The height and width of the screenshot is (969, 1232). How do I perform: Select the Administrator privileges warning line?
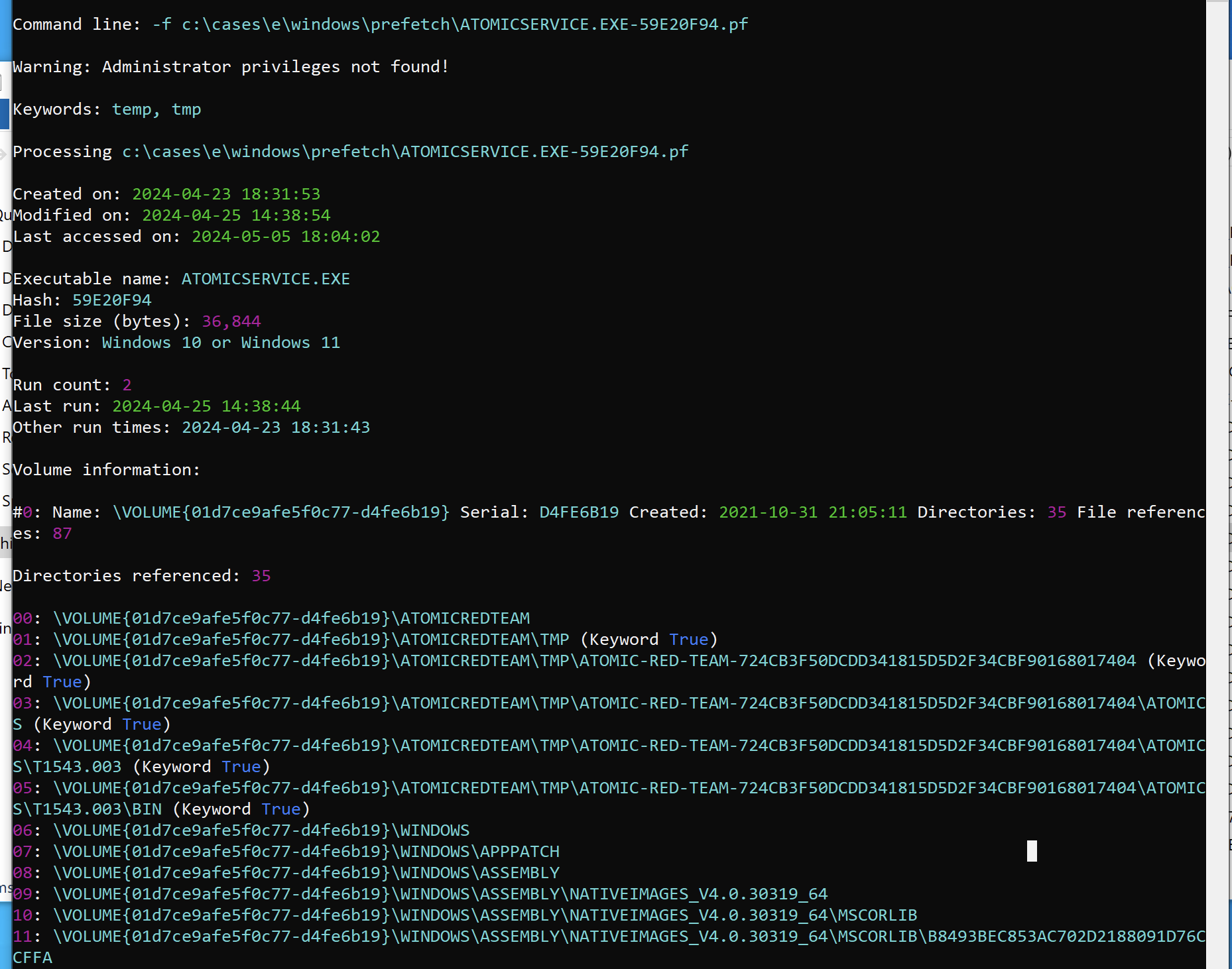point(231,67)
